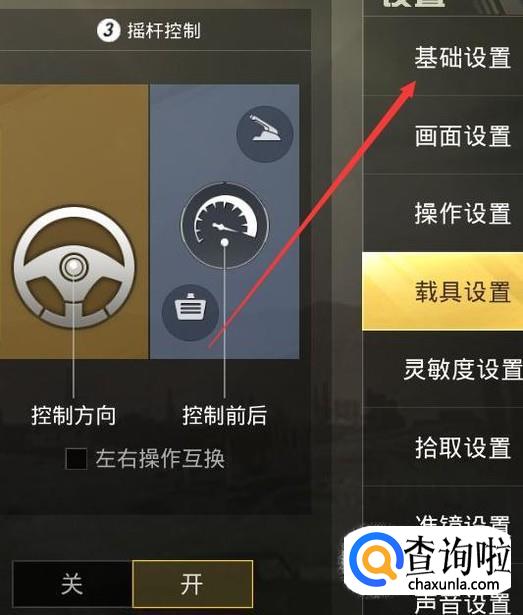The height and width of the screenshot is (615, 523).
Task: Click the circled number 3 icon
Action: (108, 31)
